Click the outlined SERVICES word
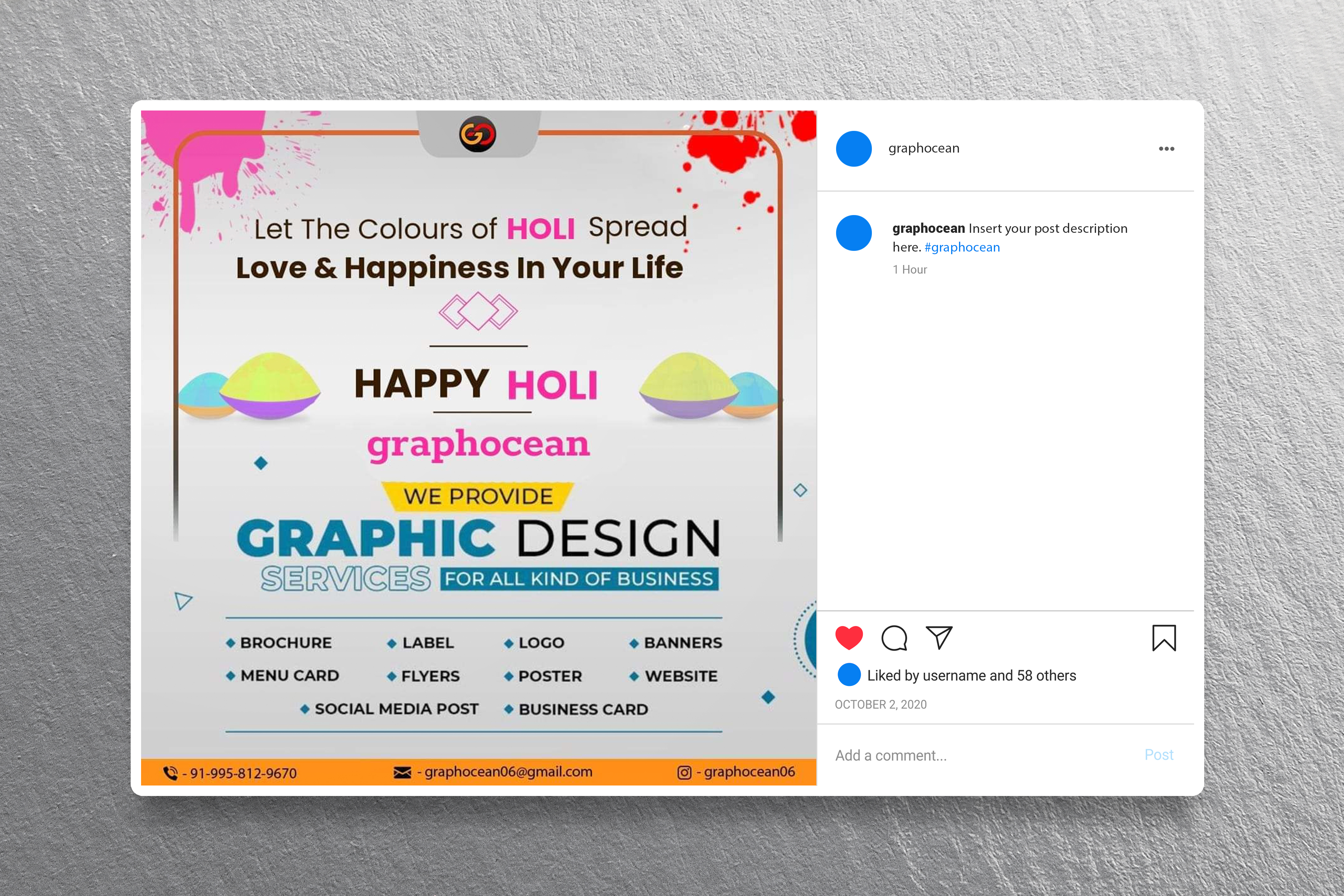This screenshot has height=896, width=1344. (346, 579)
